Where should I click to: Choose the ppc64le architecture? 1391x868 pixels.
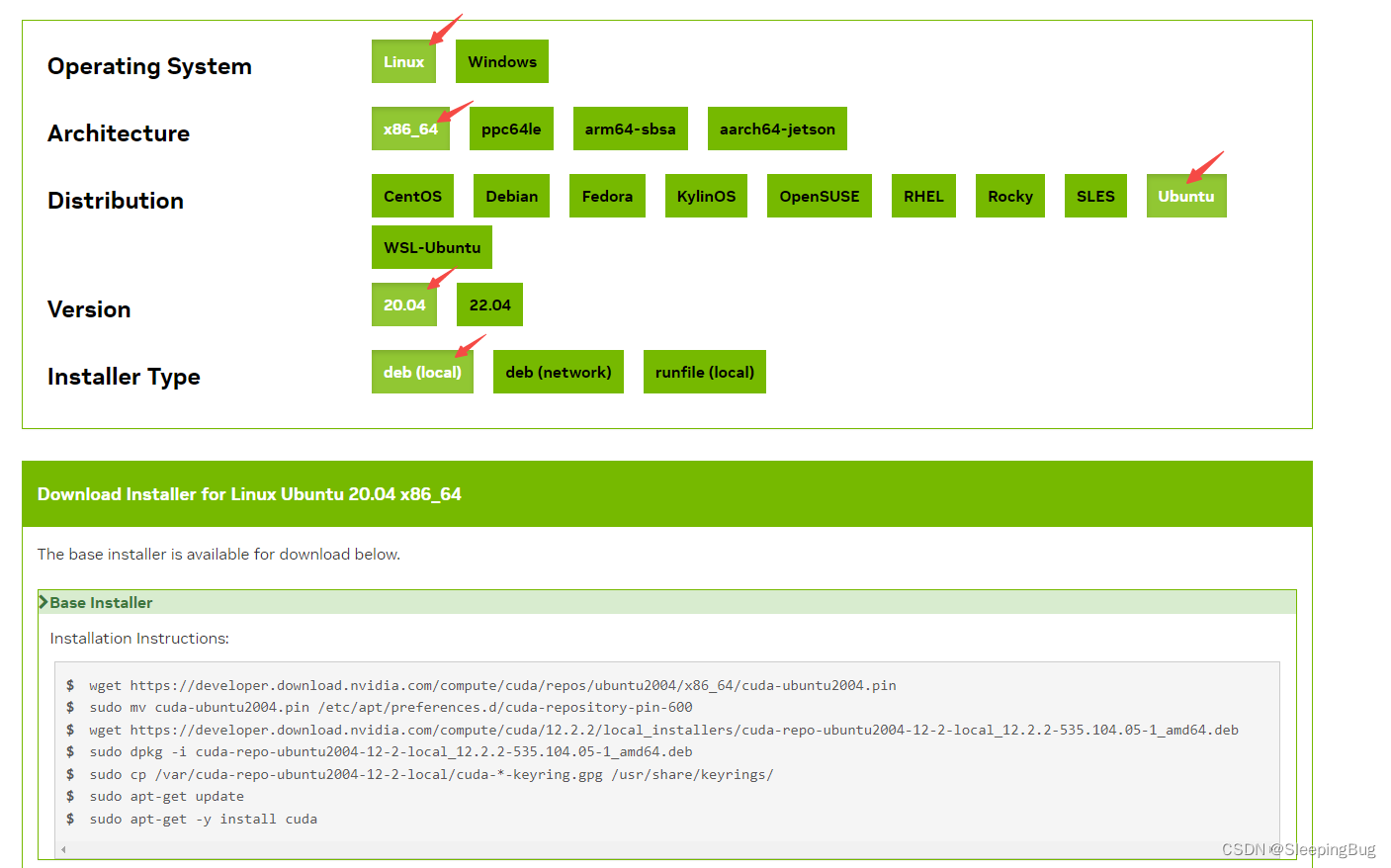tap(511, 129)
